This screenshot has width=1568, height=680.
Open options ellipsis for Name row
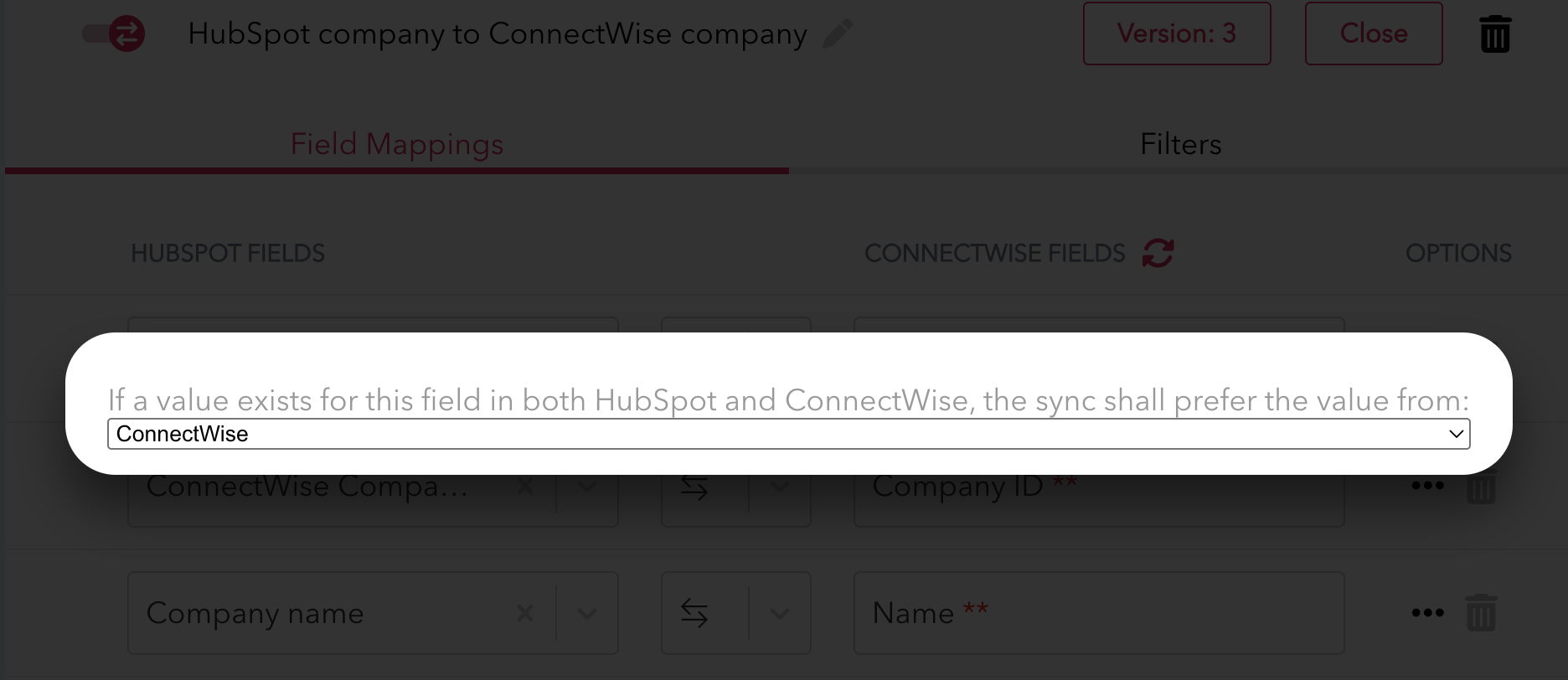click(1427, 613)
